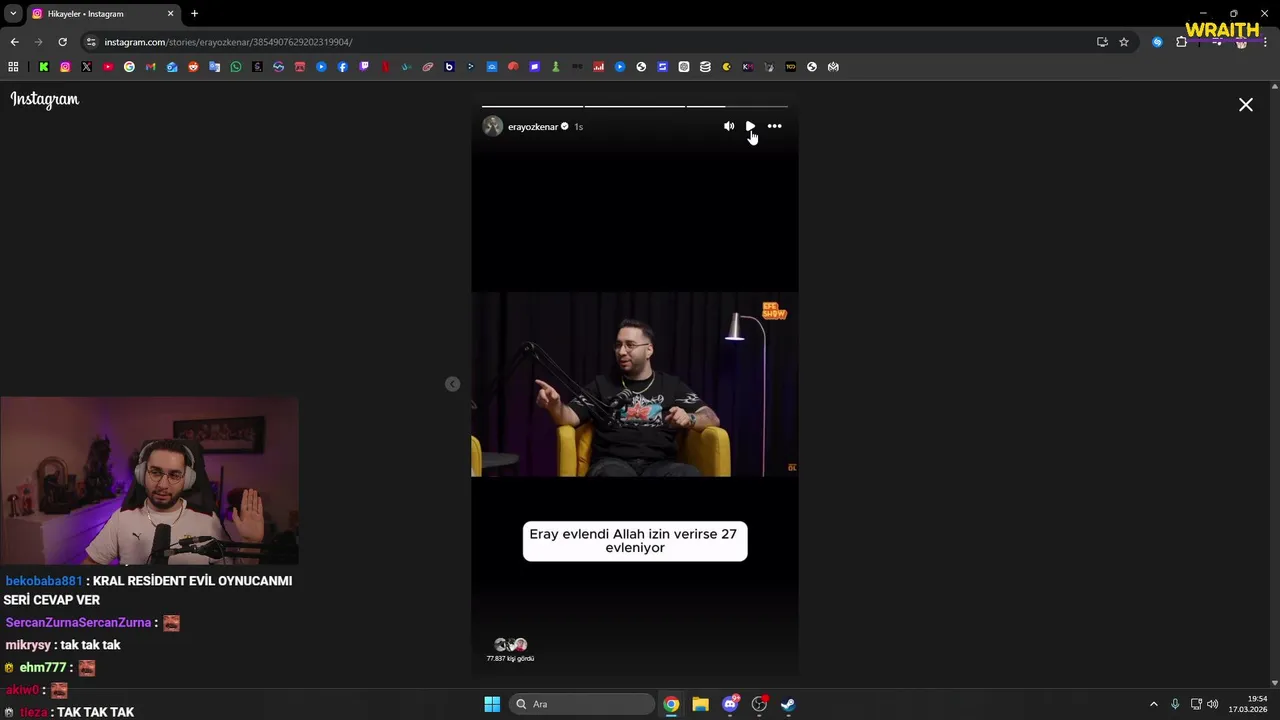Click chat username ehm777
Viewport: 1280px width, 720px height.
click(42, 668)
